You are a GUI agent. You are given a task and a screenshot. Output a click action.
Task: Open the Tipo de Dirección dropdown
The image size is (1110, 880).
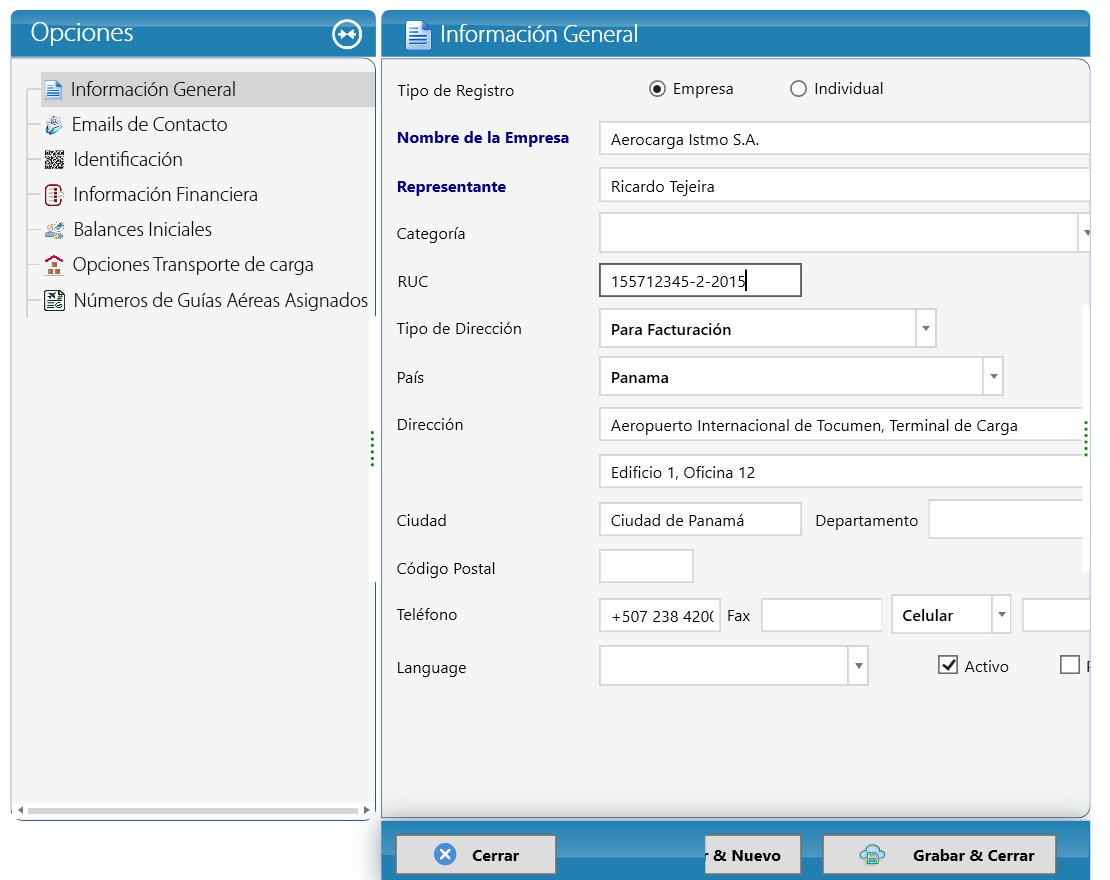(x=926, y=328)
